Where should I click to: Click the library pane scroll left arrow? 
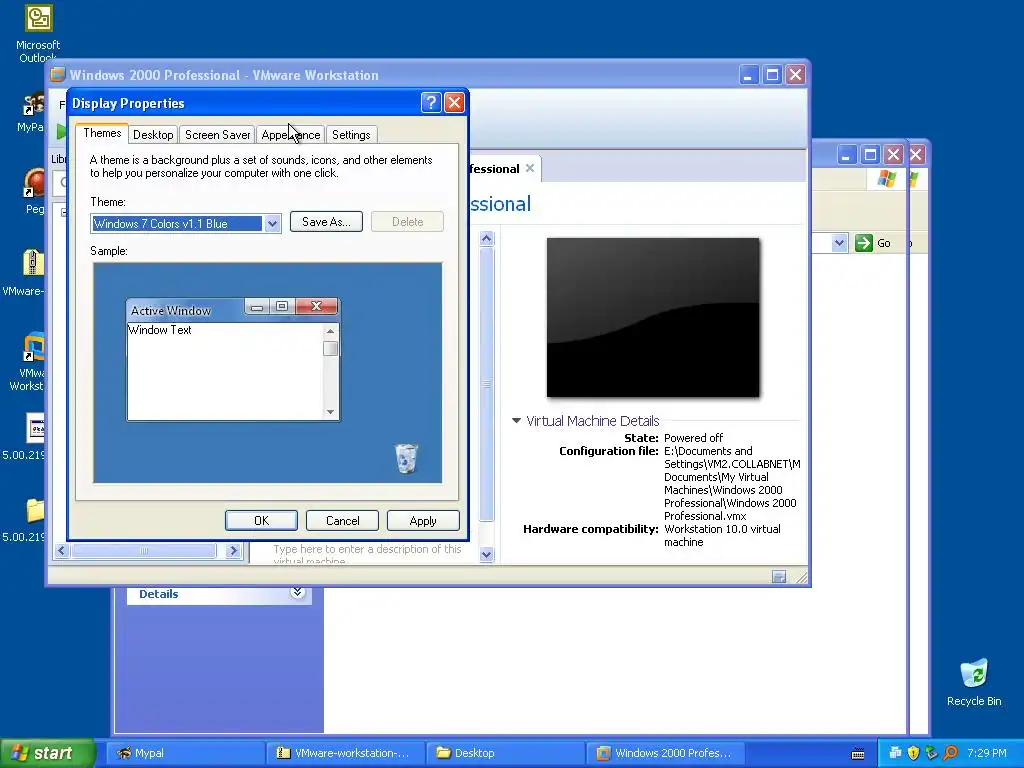tap(62, 551)
